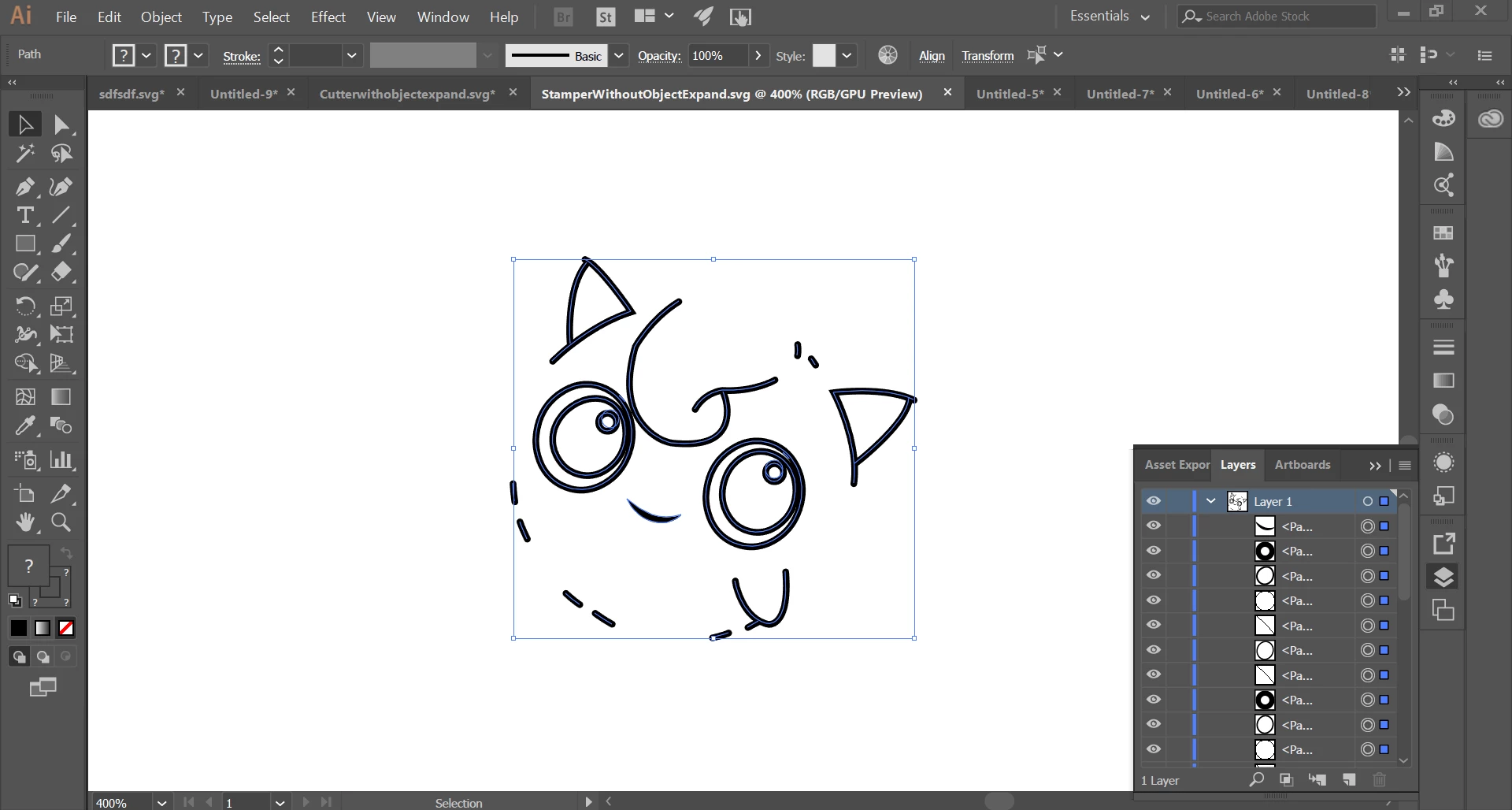Viewport: 1512px width, 810px height.
Task: Choose the Zoom tool
Action: click(61, 522)
